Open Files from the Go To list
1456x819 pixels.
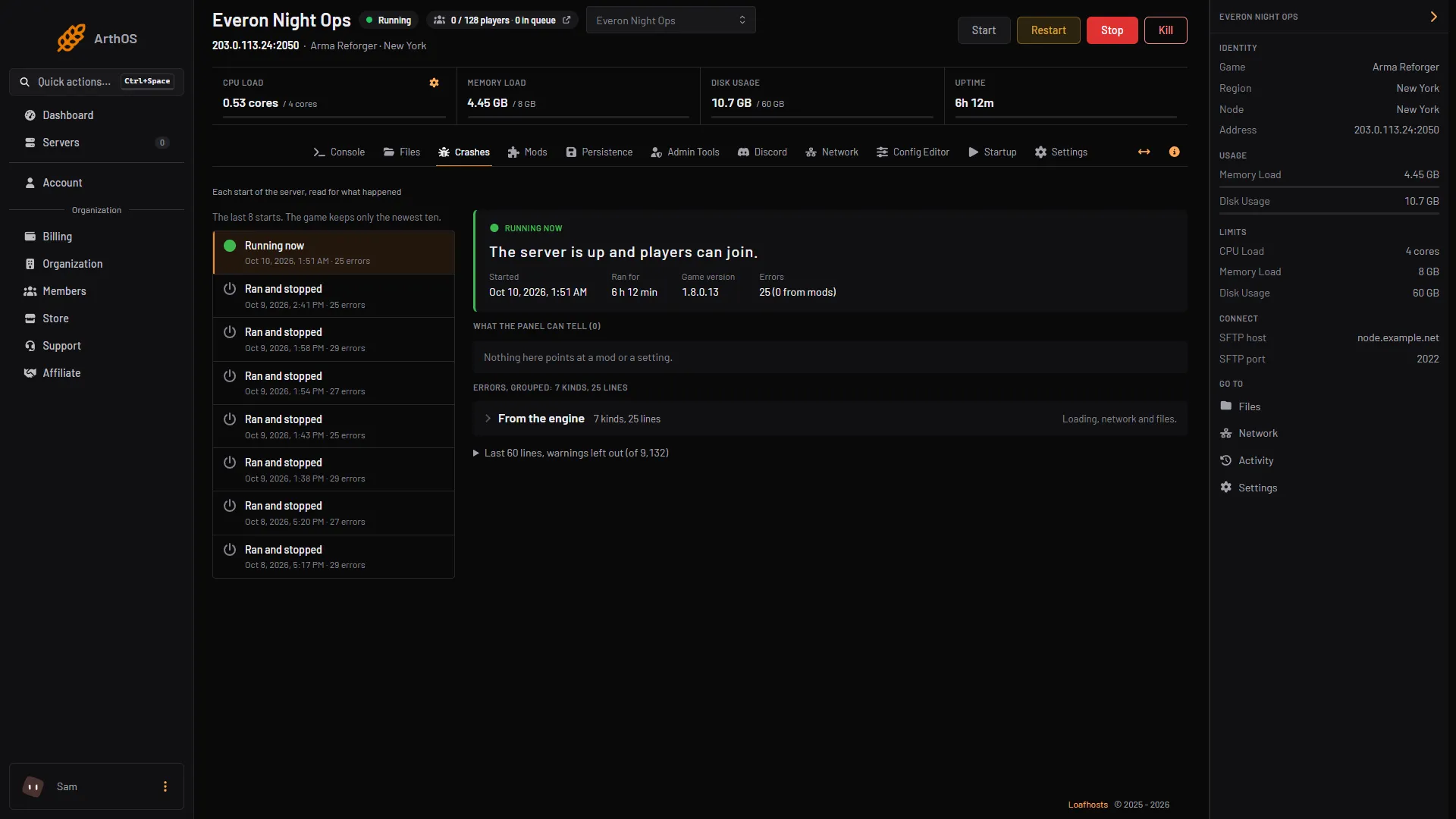tap(1241, 406)
